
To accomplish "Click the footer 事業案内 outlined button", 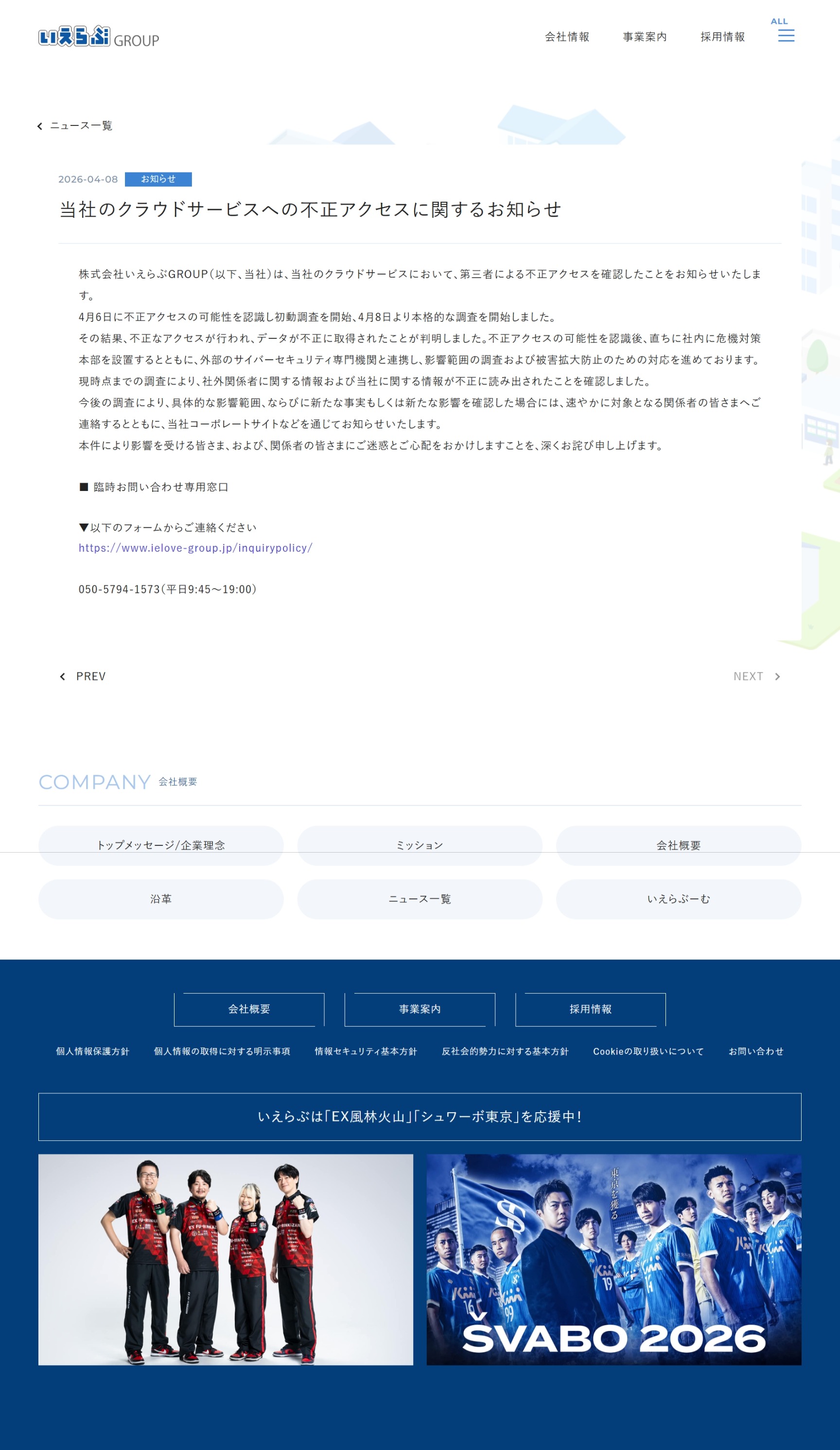I will [x=420, y=1009].
